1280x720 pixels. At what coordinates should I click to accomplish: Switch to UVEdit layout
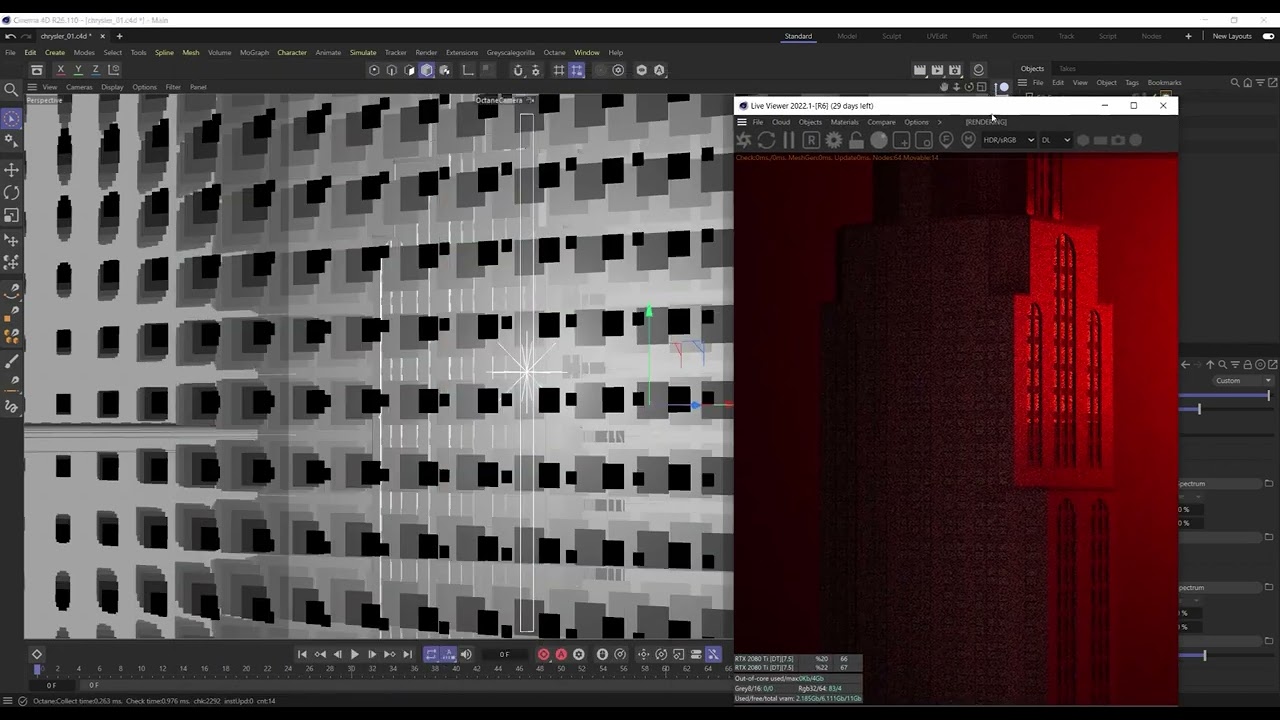tap(936, 36)
